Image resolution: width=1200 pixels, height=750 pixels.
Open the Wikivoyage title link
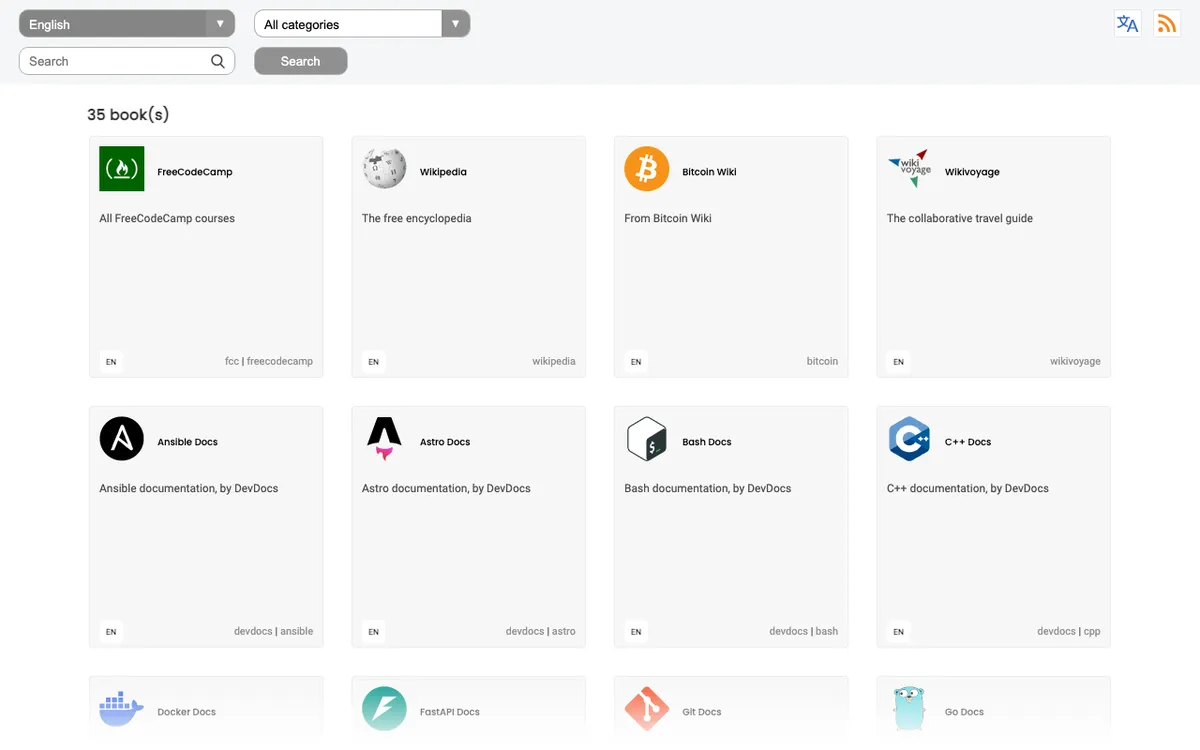(x=972, y=172)
